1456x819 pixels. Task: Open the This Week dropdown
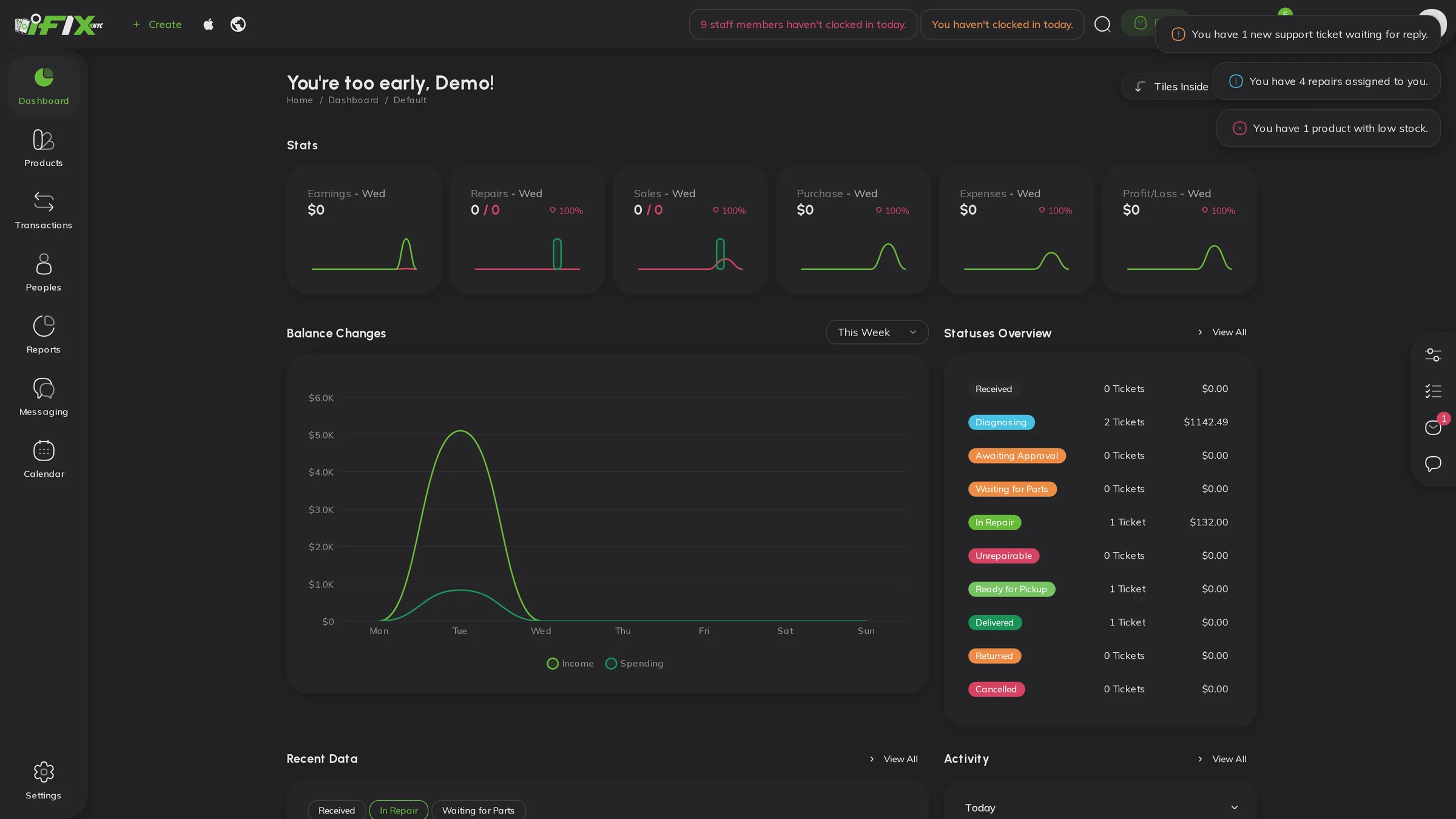(x=877, y=332)
